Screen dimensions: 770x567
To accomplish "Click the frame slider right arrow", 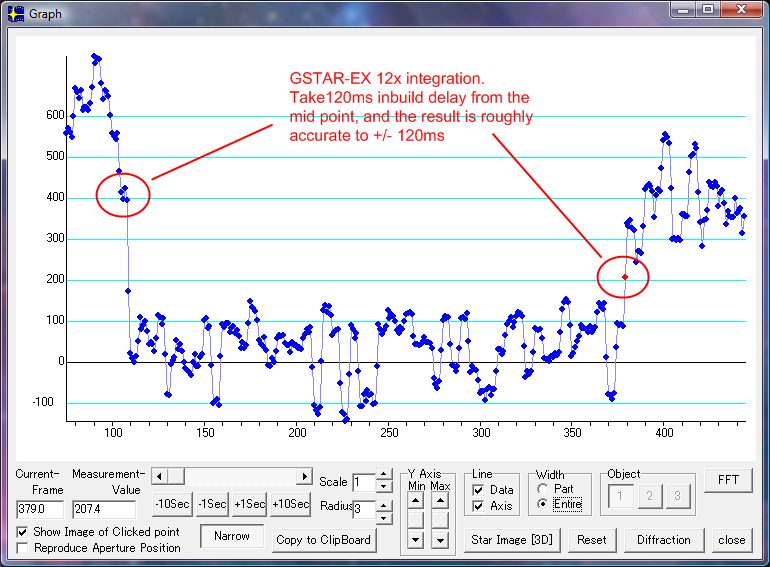I will click(305, 476).
